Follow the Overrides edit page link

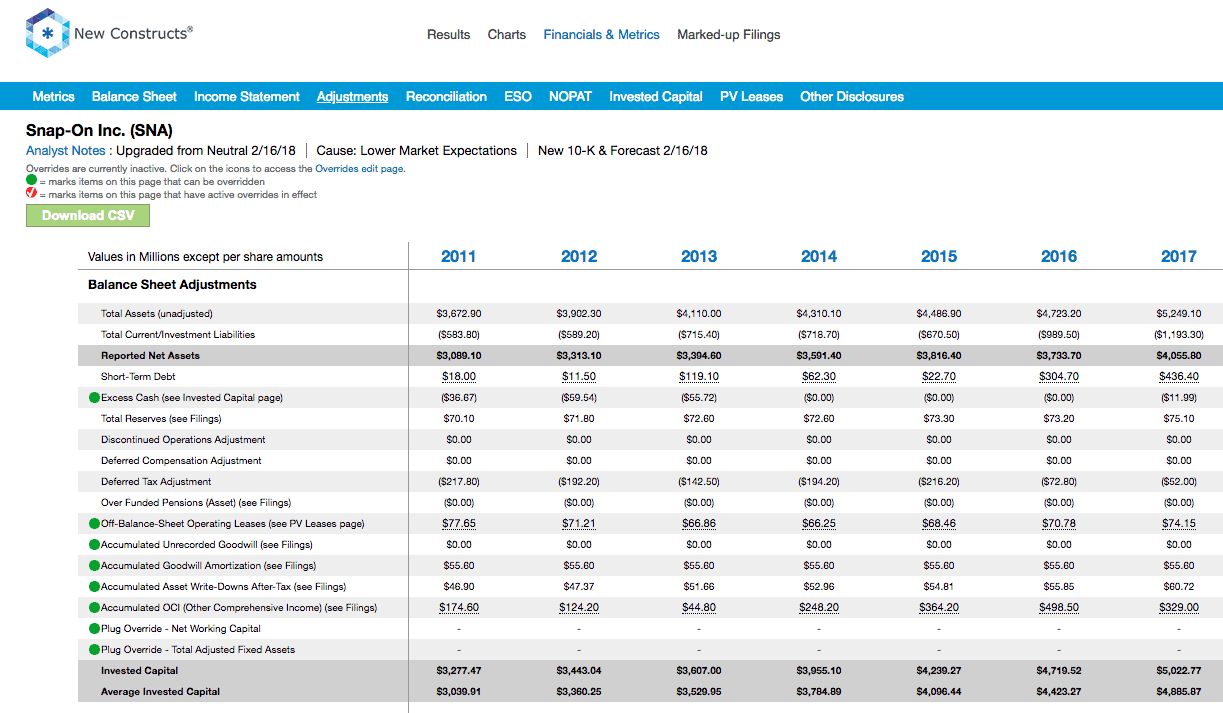360,169
